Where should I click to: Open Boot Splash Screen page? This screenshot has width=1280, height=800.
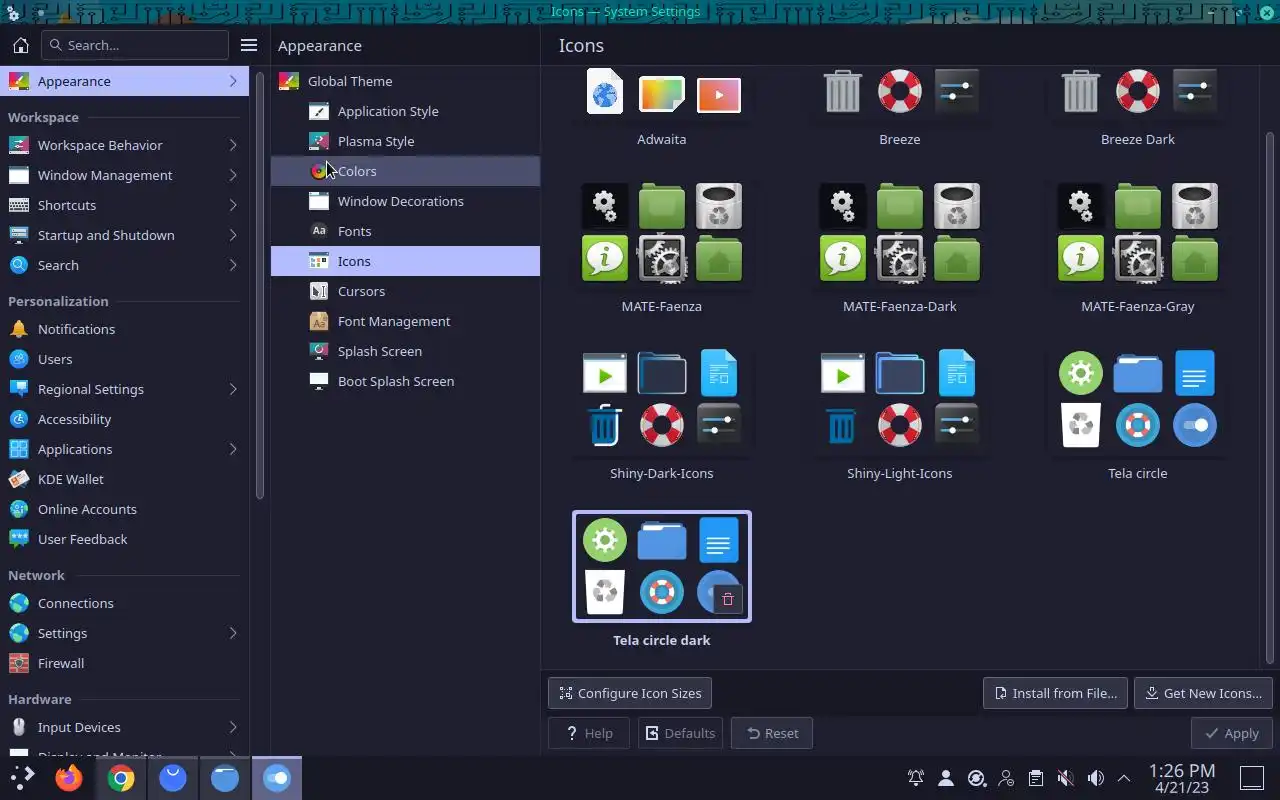pyautogui.click(x=405, y=381)
